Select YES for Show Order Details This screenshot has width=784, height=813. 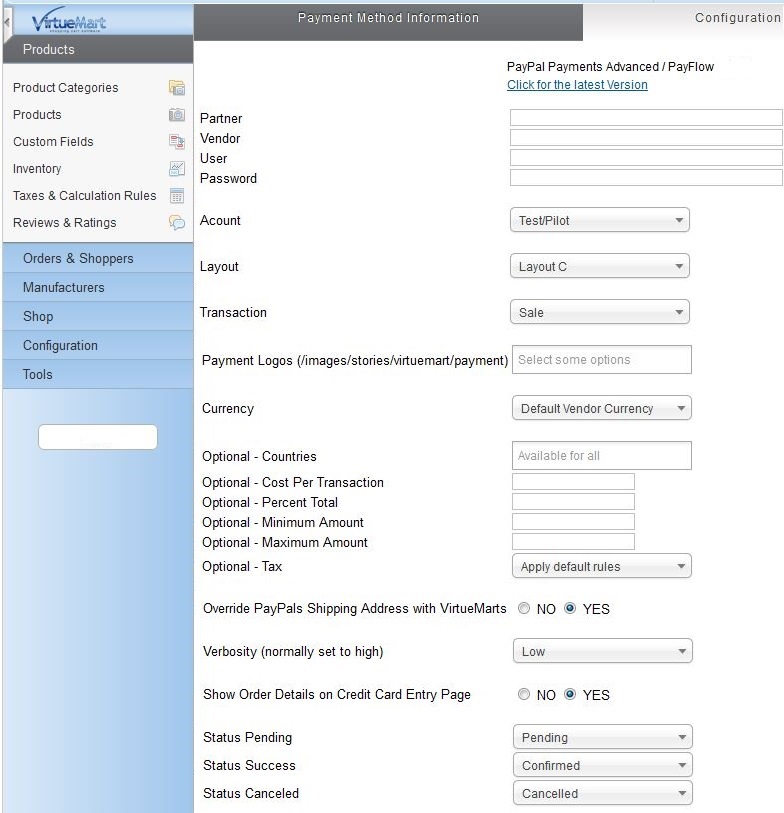coord(570,694)
